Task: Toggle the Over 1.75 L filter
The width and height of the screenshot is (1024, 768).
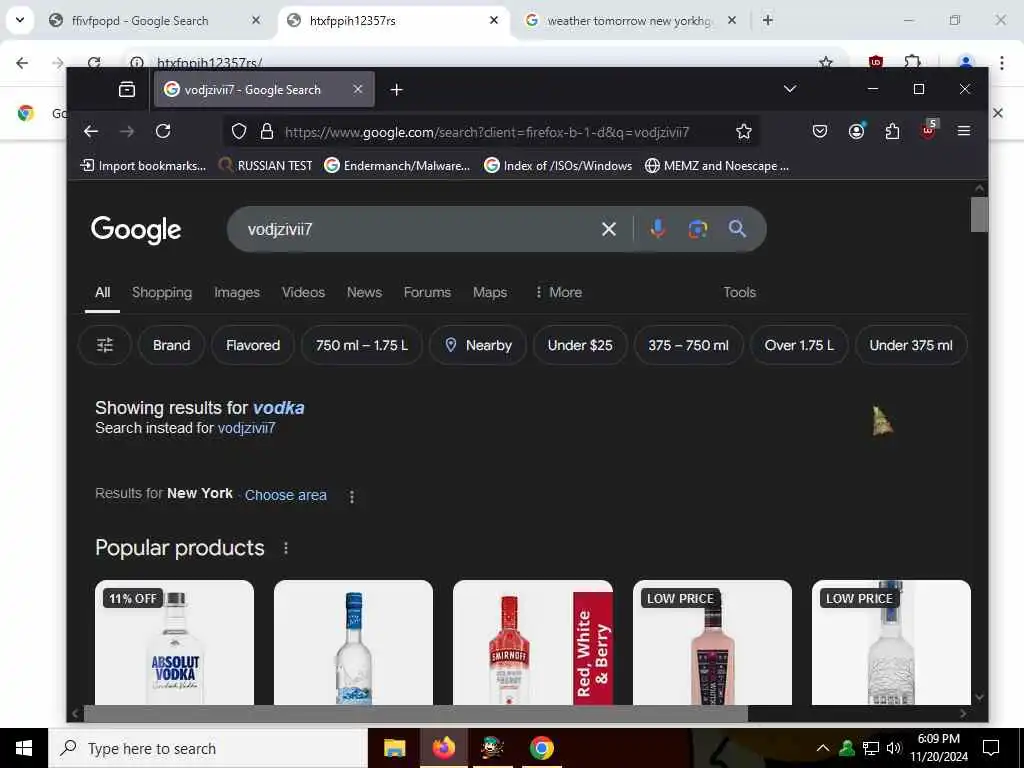Action: pyautogui.click(x=799, y=345)
